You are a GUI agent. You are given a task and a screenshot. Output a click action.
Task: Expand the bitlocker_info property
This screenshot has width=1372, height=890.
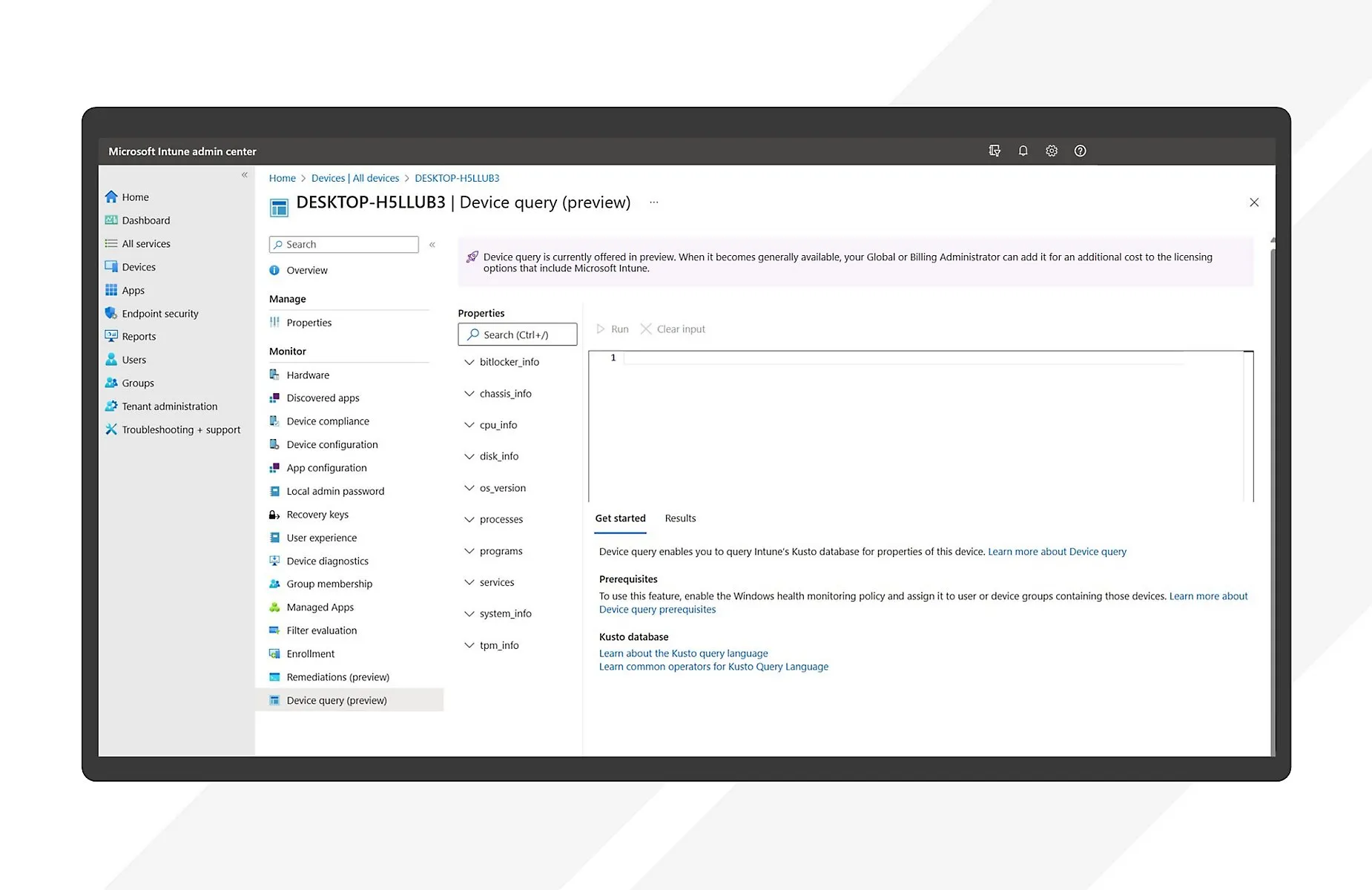[x=469, y=362]
